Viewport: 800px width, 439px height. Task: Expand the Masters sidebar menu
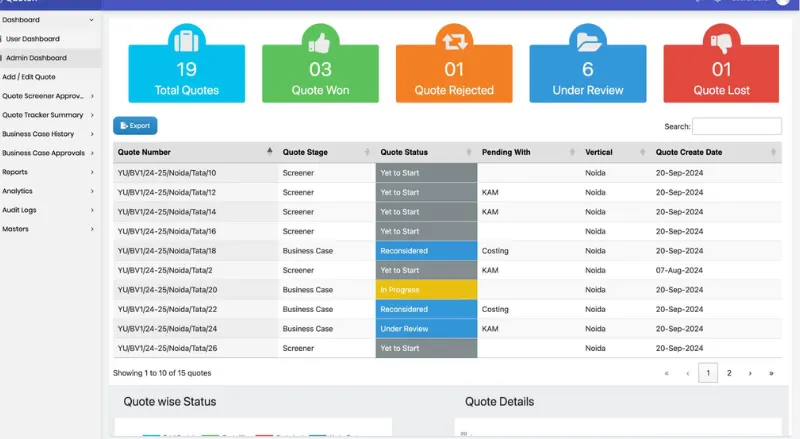point(92,229)
